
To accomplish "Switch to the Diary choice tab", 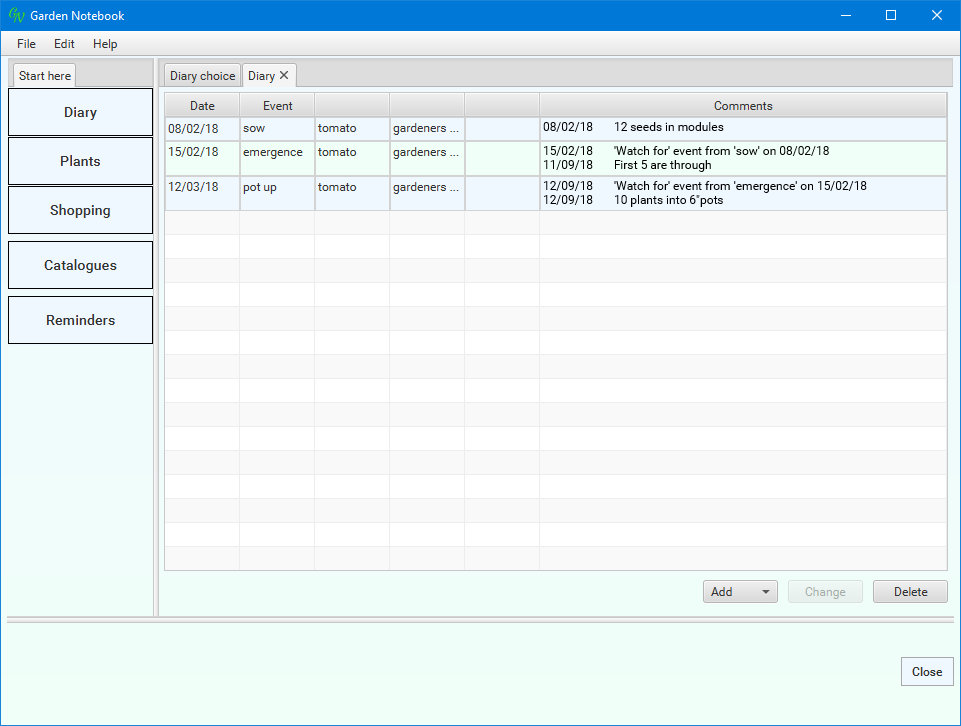I will coord(202,76).
